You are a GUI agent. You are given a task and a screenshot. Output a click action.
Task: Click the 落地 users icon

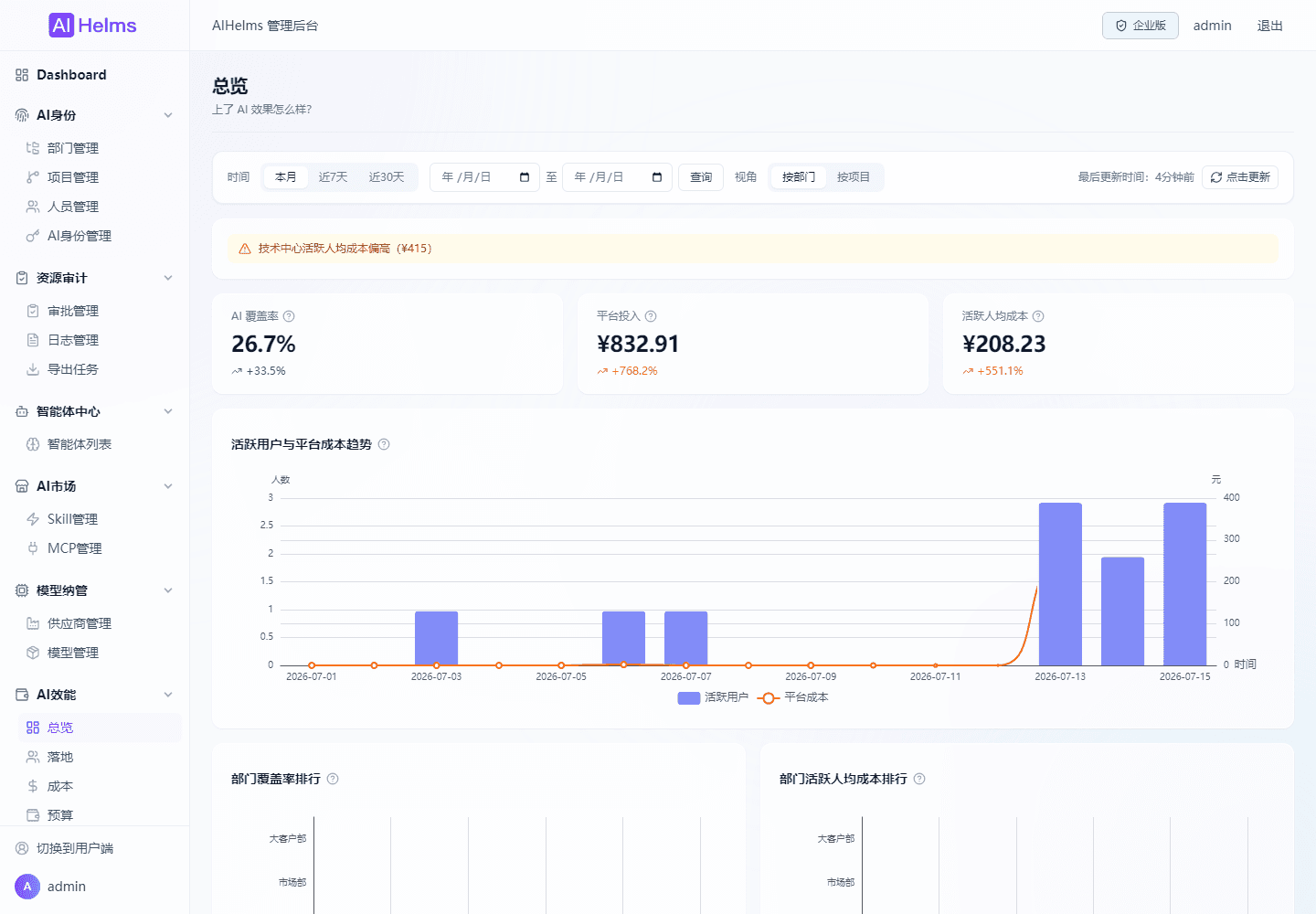point(33,757)
